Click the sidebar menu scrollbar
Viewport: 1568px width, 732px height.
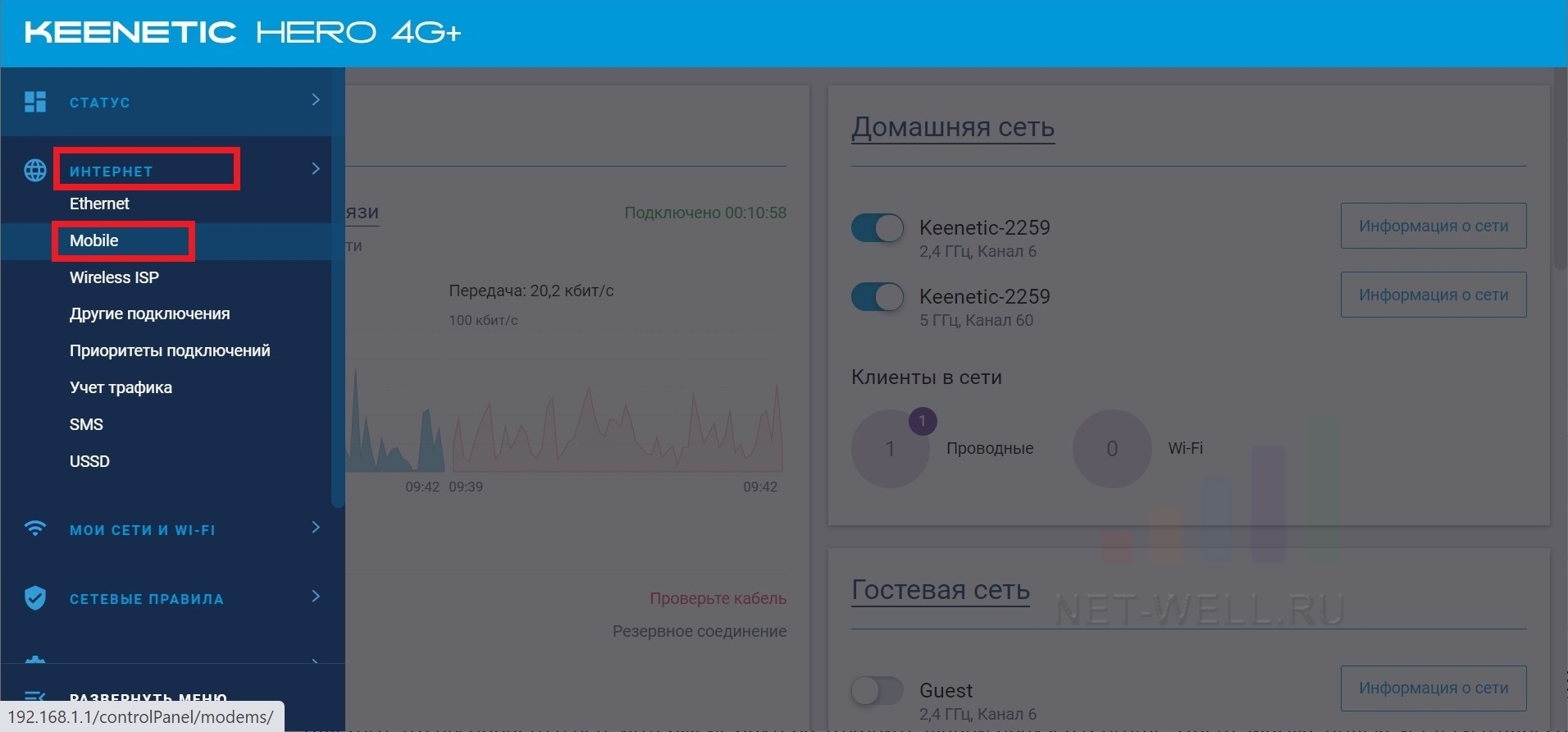pyautogui.click(x=337, y=287)
